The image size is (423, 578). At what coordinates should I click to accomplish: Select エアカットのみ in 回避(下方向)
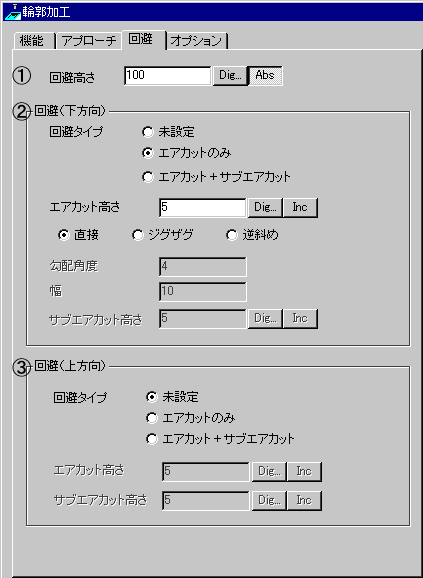pyautogui.click(x=187, y=154)
